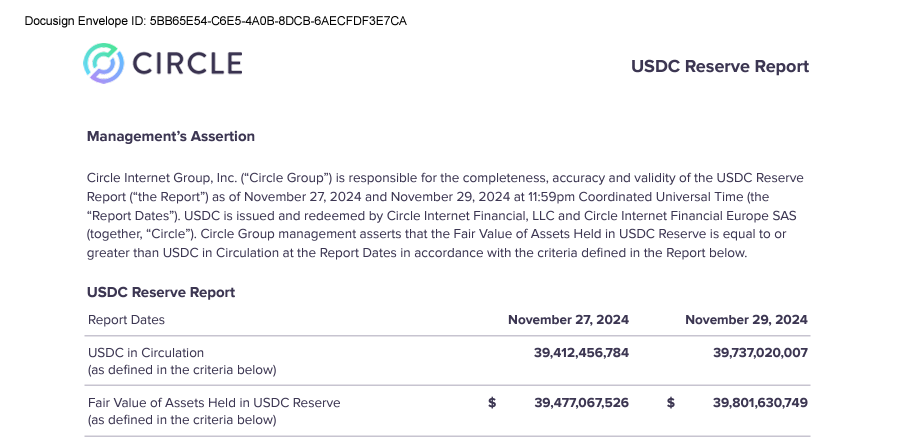Select the Docusign Envelope ID text

coord(215,21)
